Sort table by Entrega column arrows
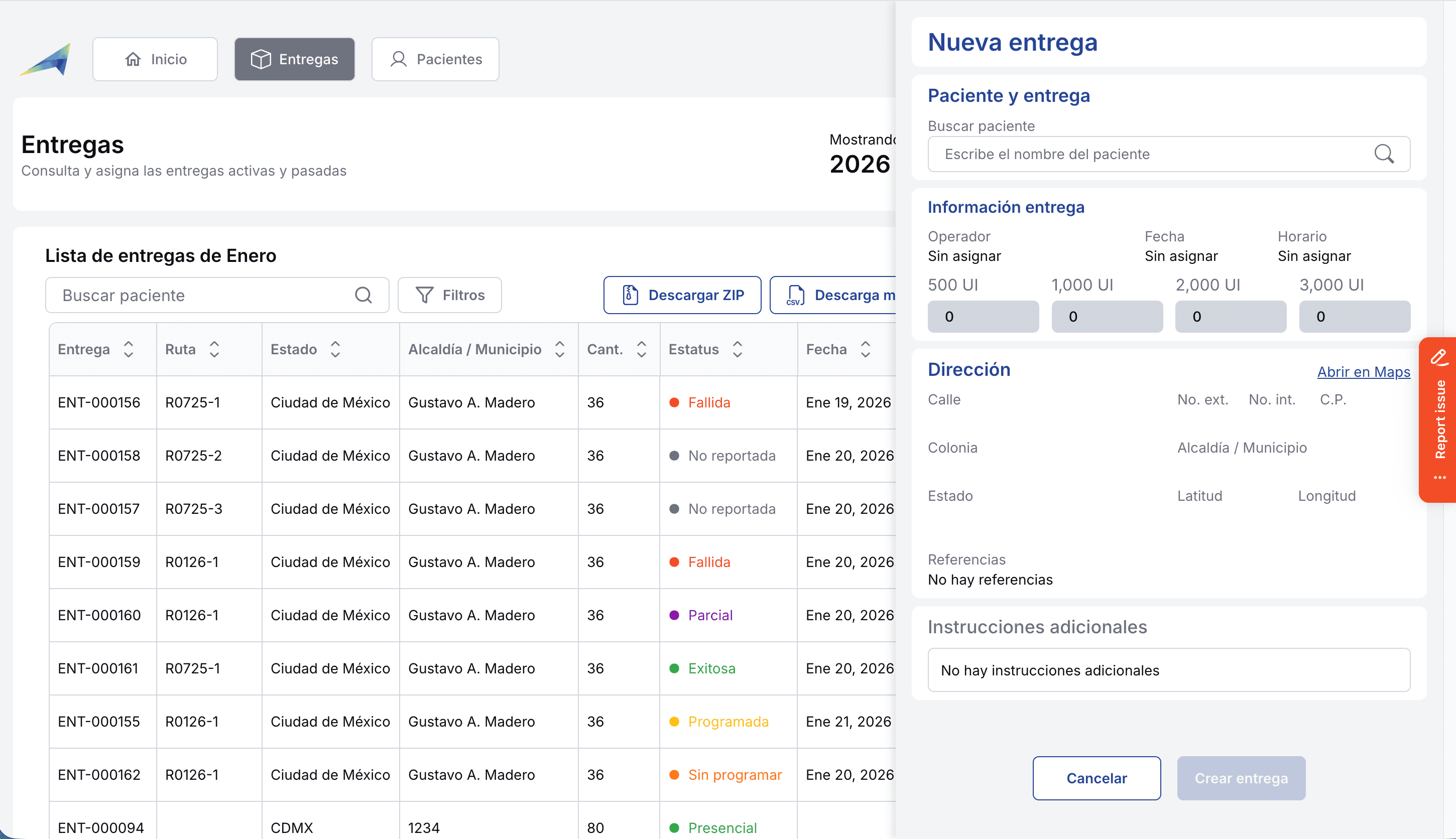 click(129, 349)
